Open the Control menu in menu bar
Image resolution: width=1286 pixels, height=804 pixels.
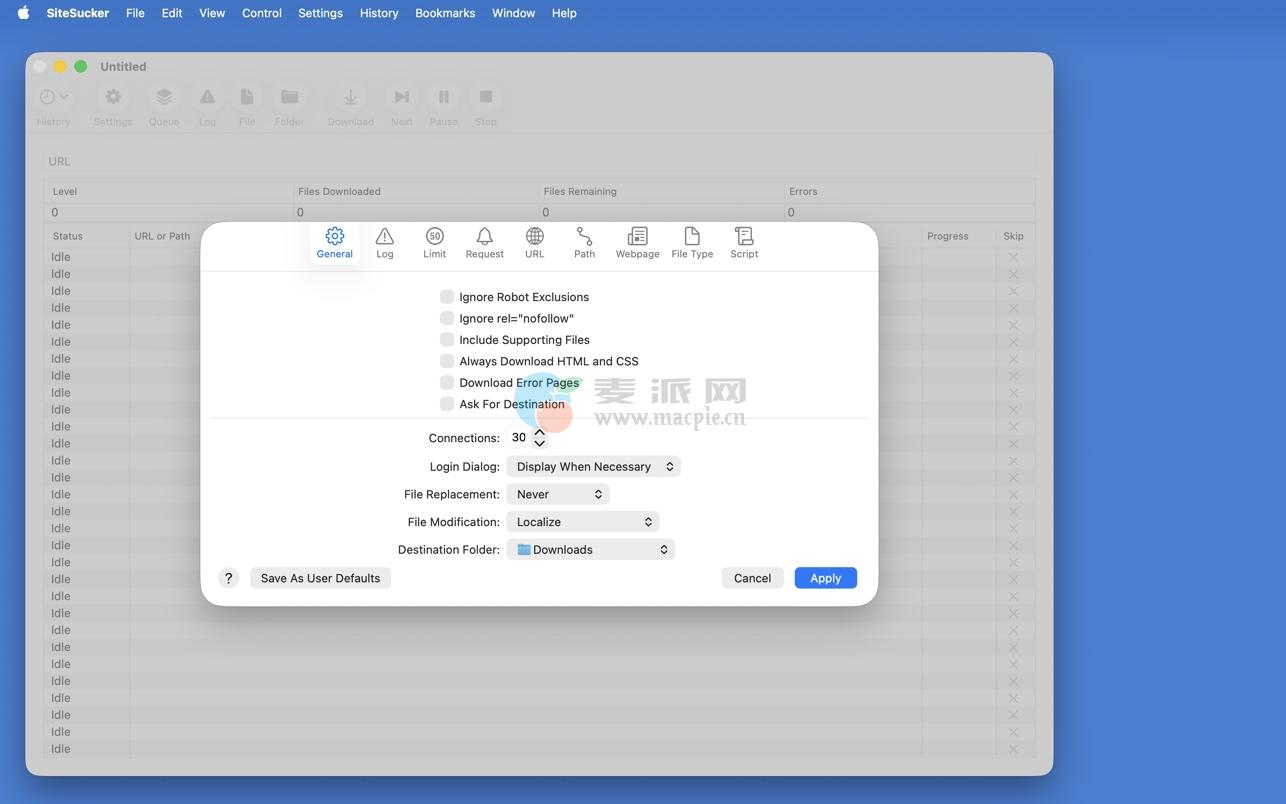[x=261, y=13]
